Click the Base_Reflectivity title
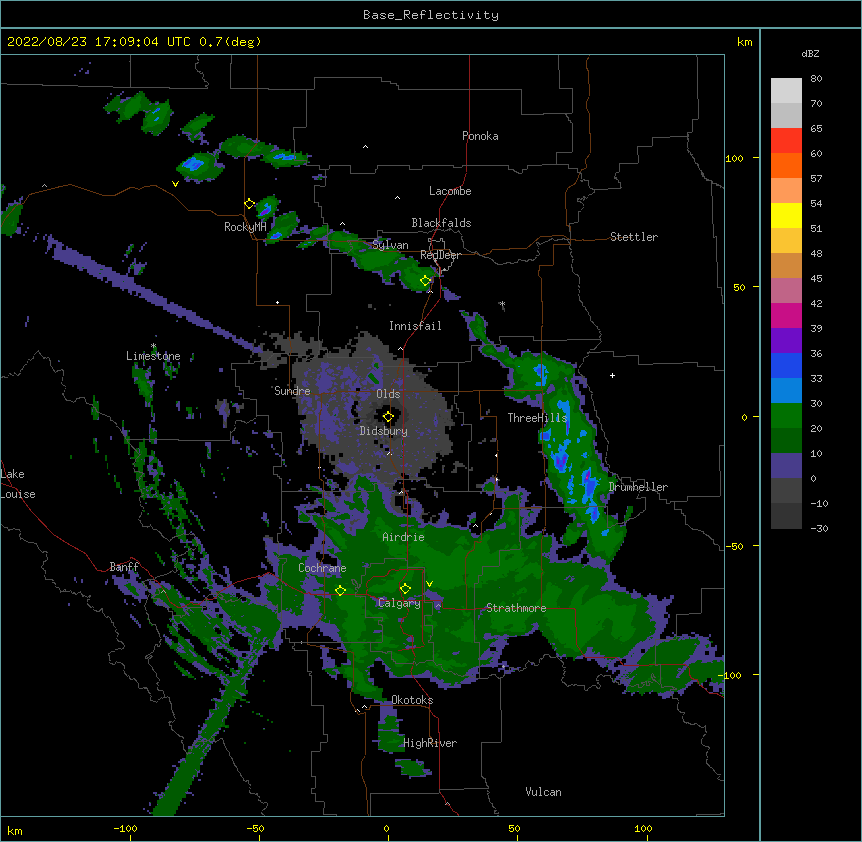 tap(431, 15)
